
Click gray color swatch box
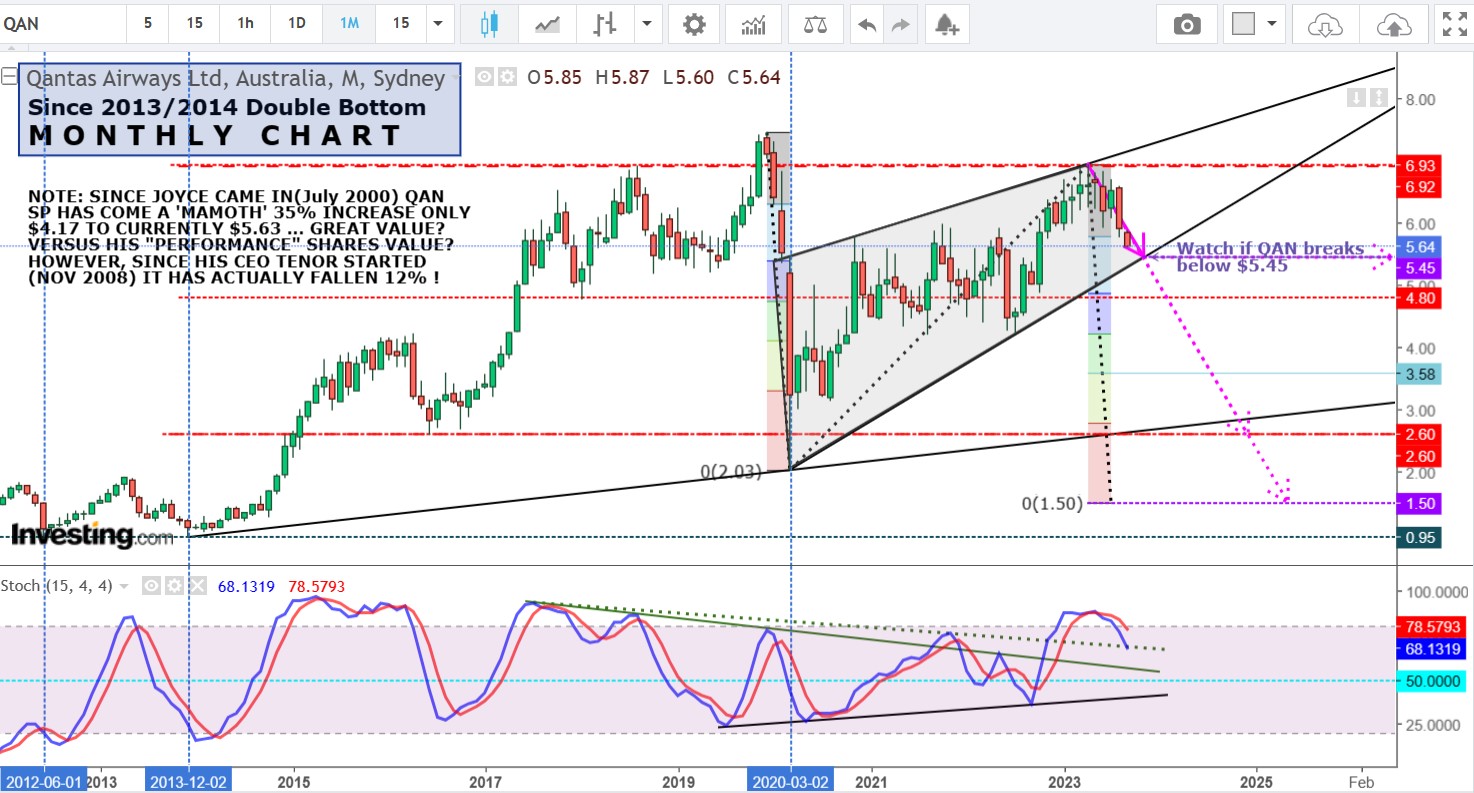pyautogui.click(x=1243, y=24)
